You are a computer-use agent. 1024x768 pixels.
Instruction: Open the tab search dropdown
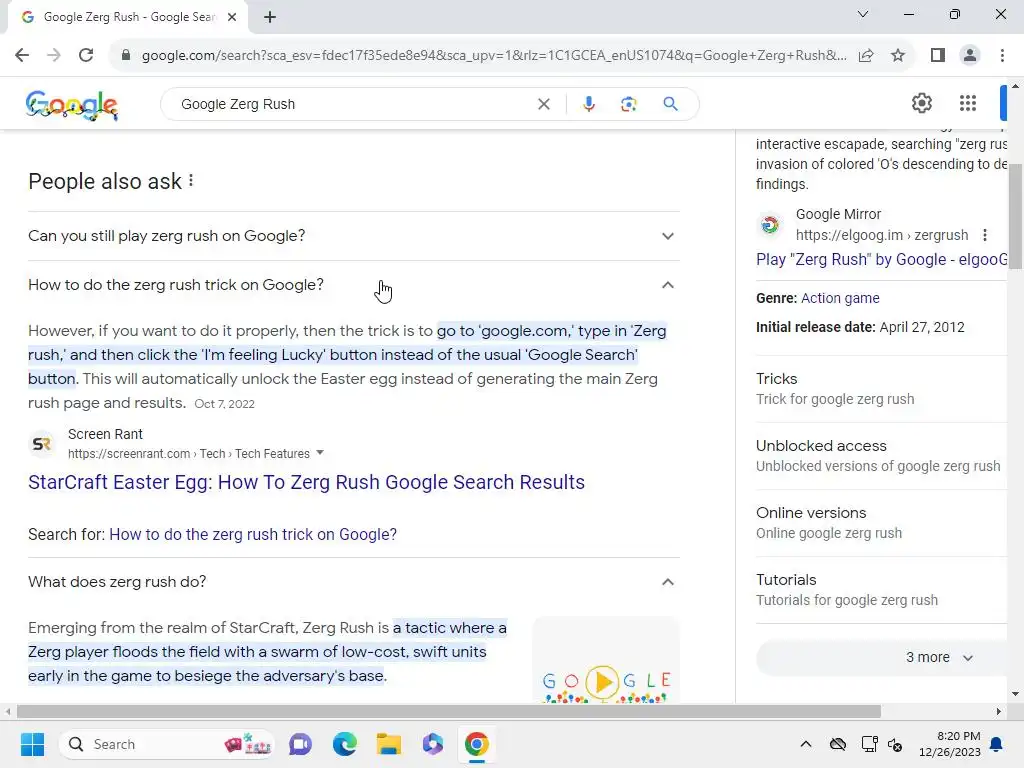click(863, 14)
